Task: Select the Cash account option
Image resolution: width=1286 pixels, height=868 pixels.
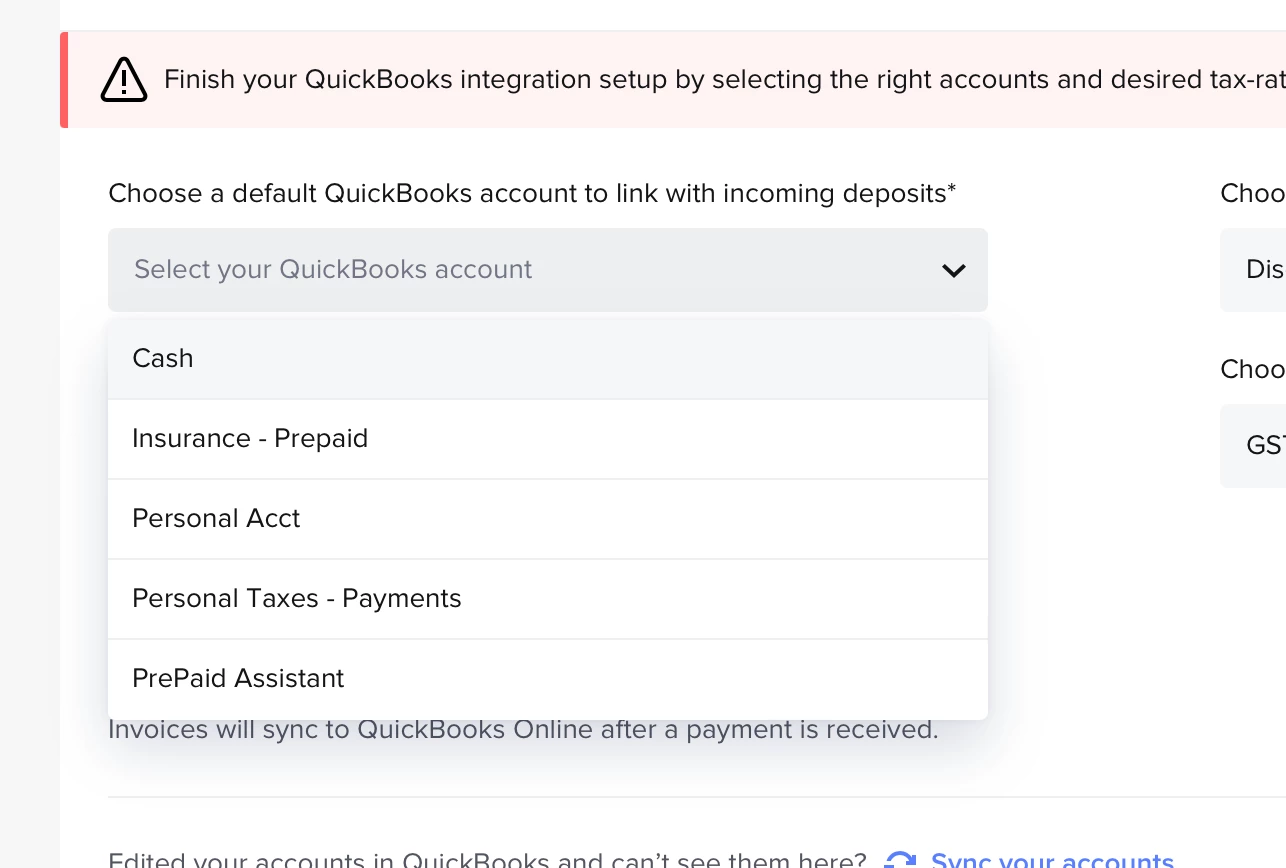Action: (548, 359)
